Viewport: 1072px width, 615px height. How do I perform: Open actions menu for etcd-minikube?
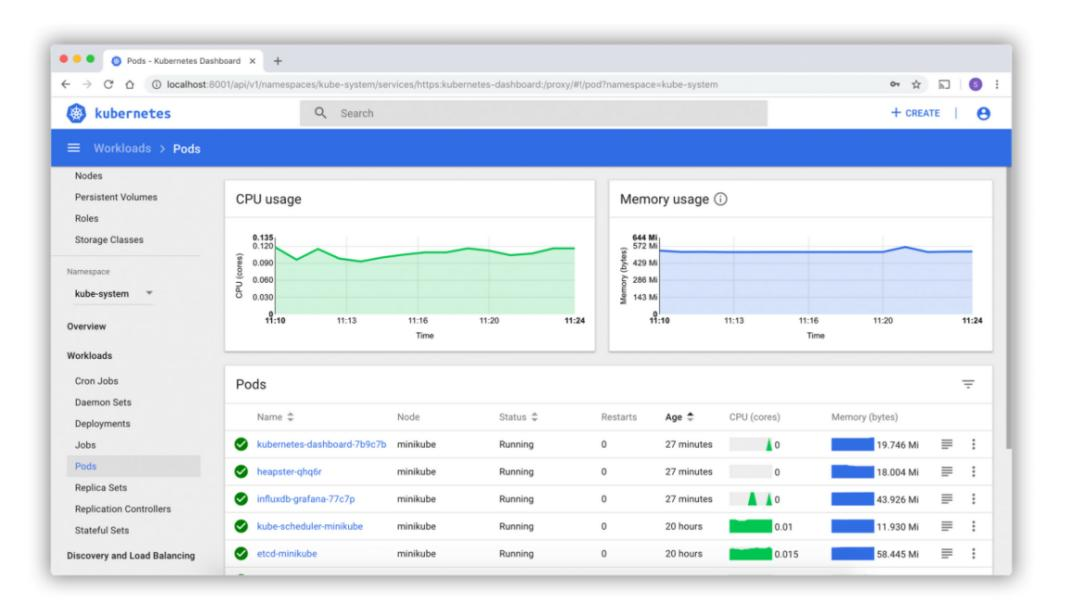click(974, 554)
